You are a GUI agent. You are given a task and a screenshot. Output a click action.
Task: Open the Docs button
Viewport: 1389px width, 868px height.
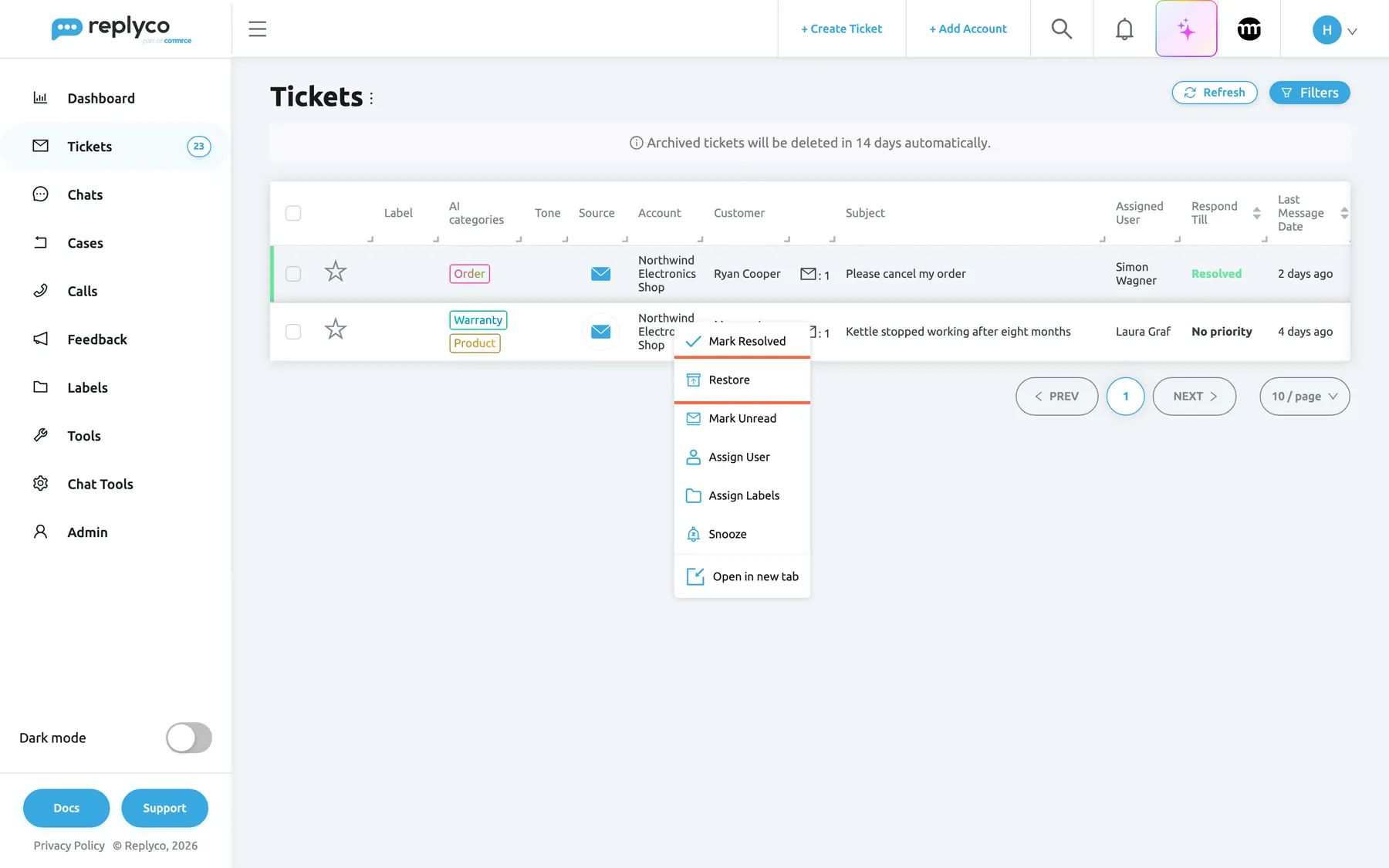[x=66, y=808]
